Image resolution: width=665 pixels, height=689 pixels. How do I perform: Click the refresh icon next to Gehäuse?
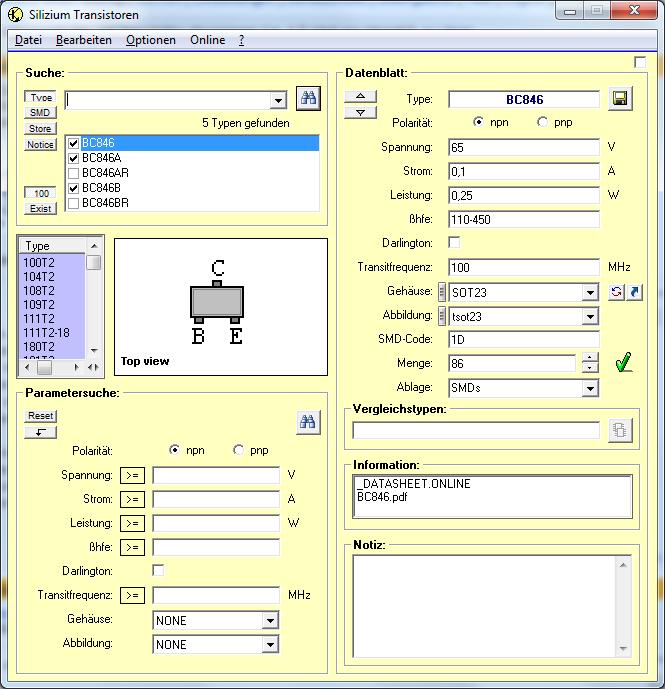pyautogui.click(x=616, y=292)
